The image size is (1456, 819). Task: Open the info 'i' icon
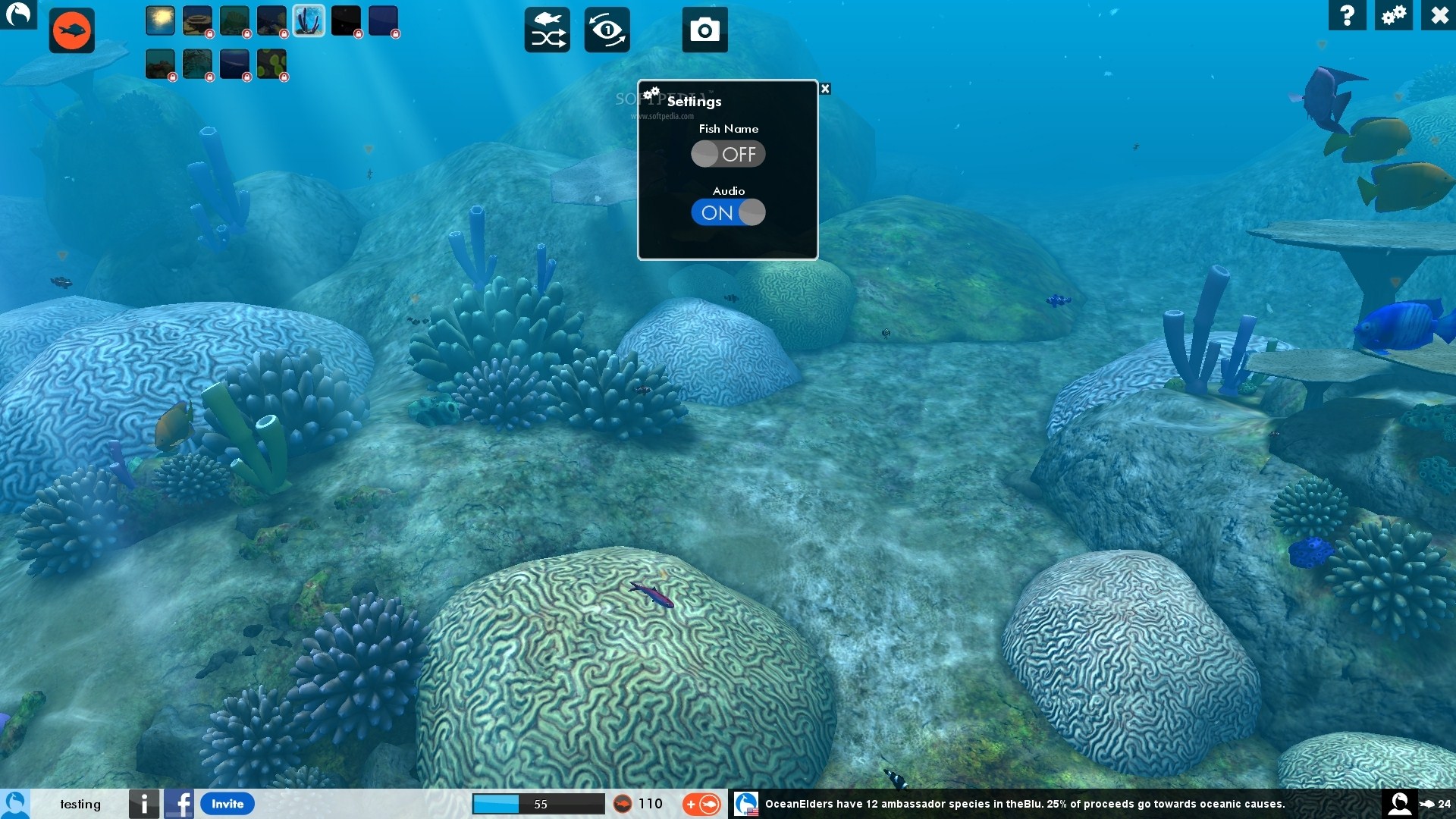tap(144, 804)
